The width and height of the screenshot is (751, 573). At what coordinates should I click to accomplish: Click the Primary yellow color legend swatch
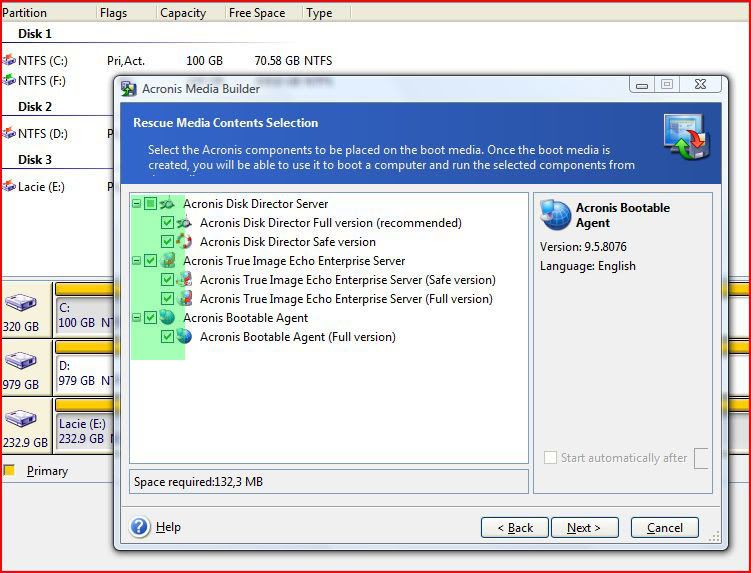[x=9, y=470]
